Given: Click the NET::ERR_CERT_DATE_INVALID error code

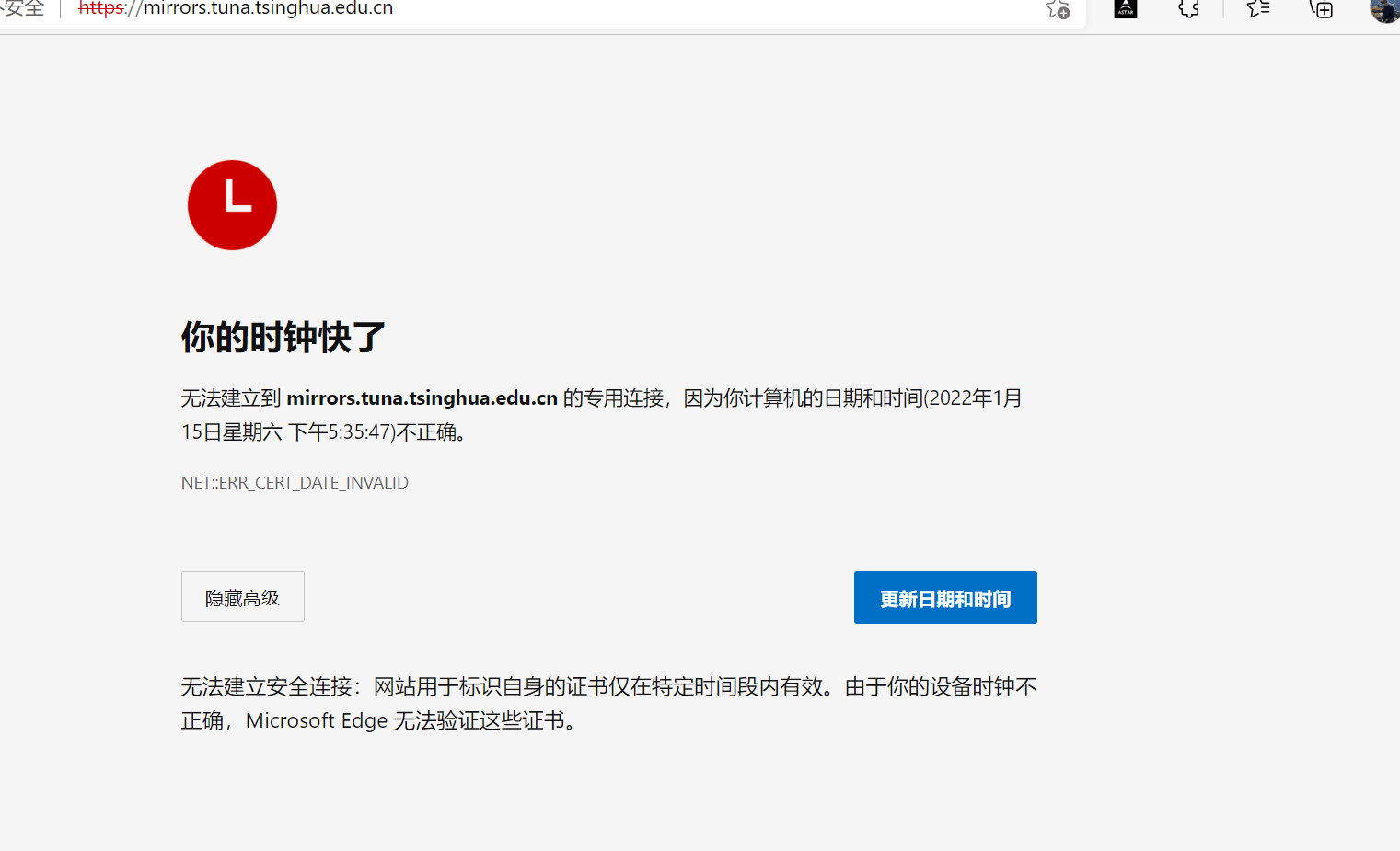Looking at the screenshot, I should pyautogui.click(x=295, y=483).
